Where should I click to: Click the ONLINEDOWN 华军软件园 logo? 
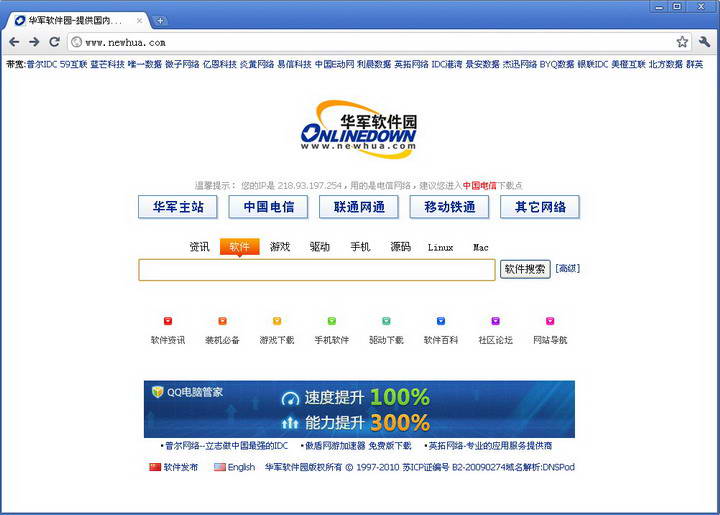click(359, 129)
